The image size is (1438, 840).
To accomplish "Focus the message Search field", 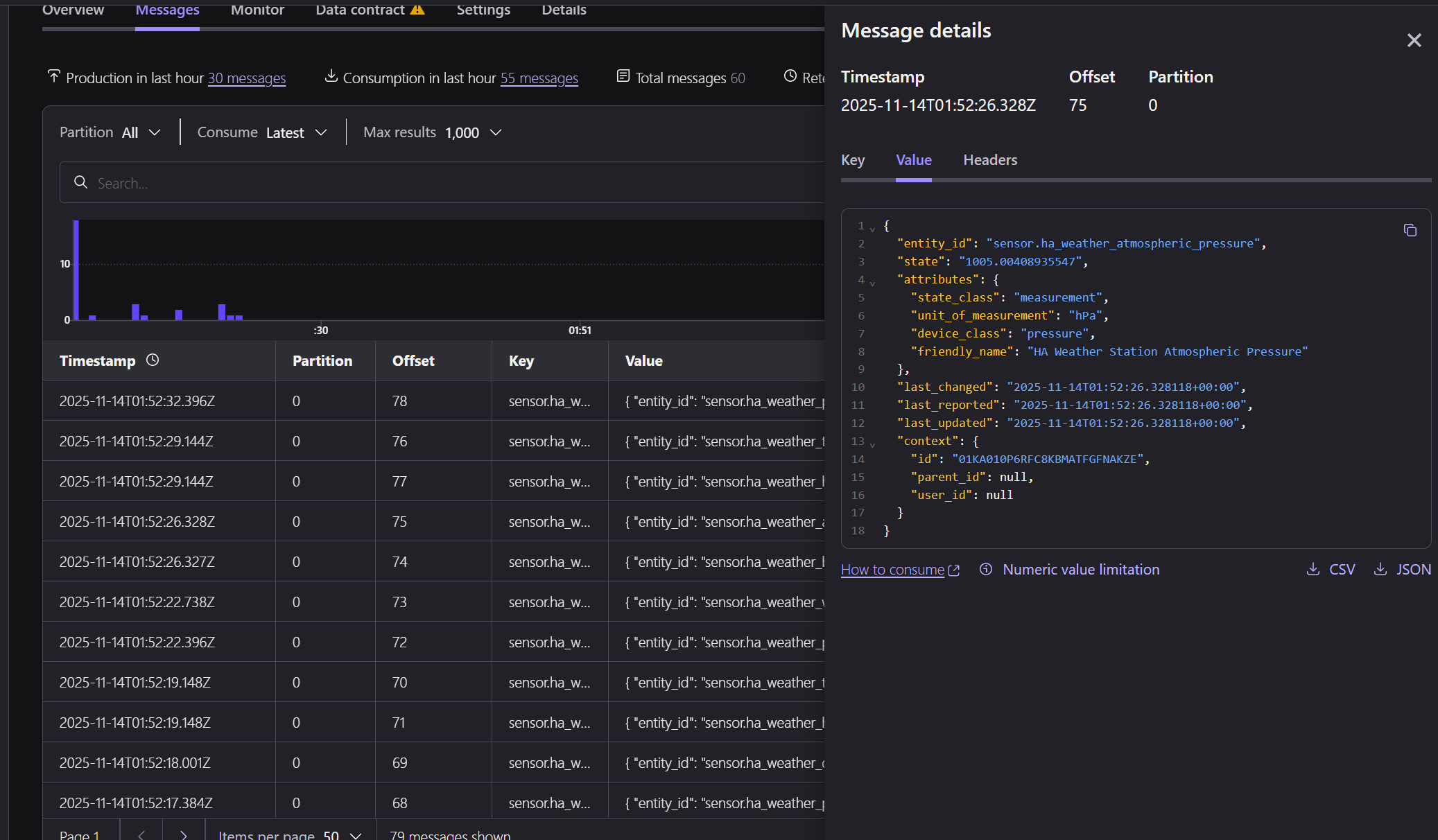I will pyautogui.click(x=444, y=182).
